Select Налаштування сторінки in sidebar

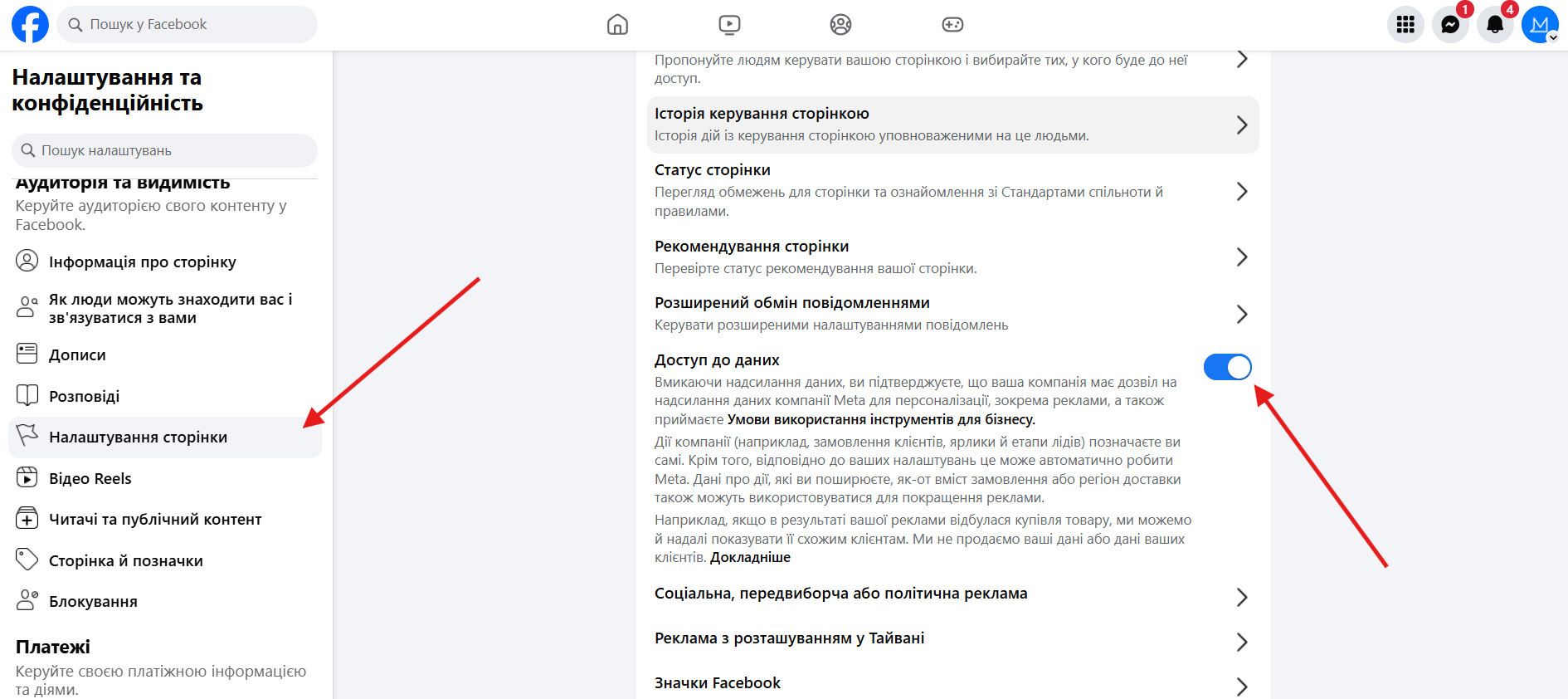click(x=165, y=437)
